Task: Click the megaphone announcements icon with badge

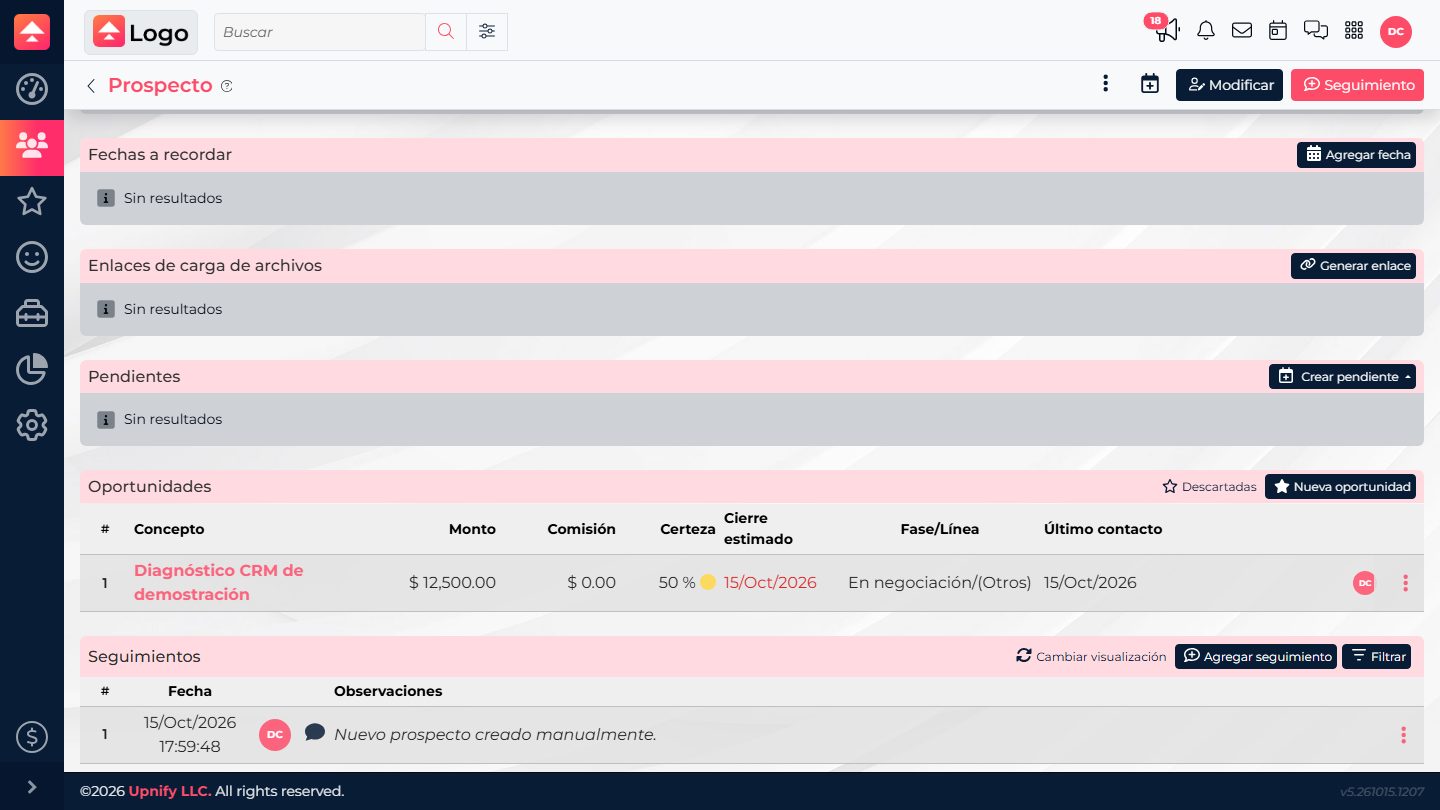Action: (x=1166, y=31)
